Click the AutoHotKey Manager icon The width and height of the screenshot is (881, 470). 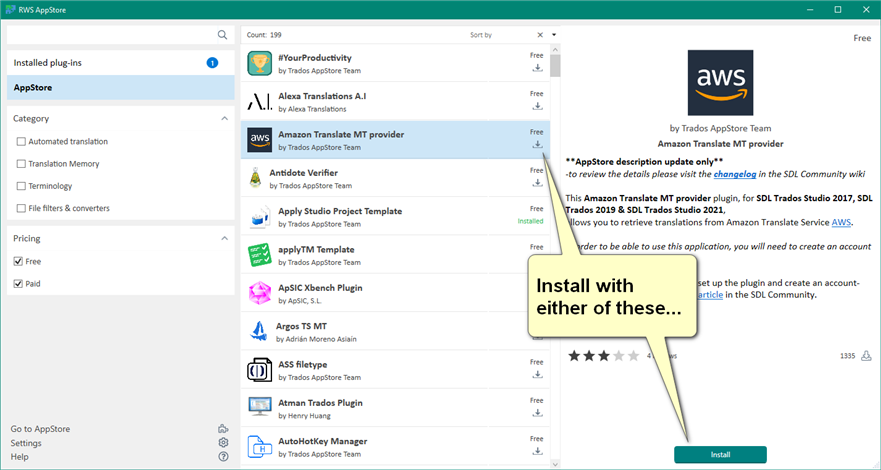pos(260,446)
